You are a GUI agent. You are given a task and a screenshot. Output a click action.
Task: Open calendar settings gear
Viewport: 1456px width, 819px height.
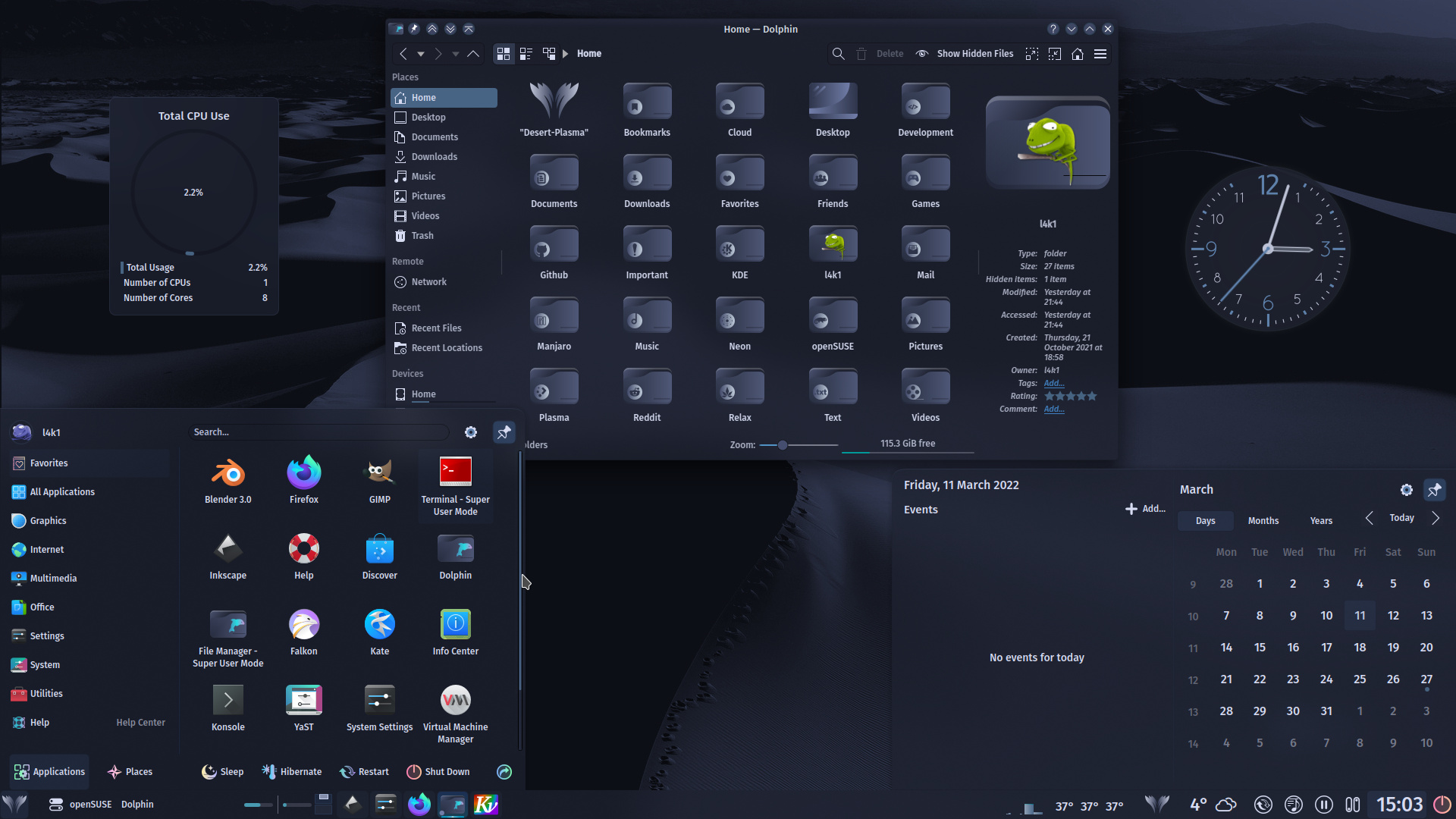tap(1407, 490)
